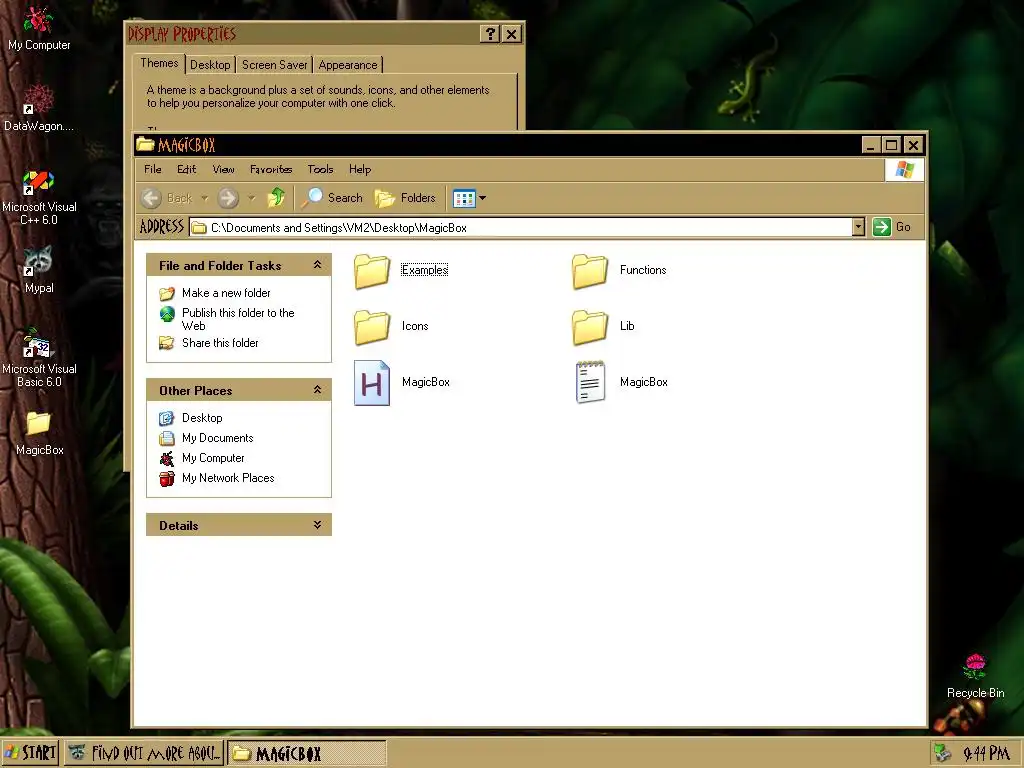
Task: Click the MagicBox taskbar button
Action: click(307, 753)
